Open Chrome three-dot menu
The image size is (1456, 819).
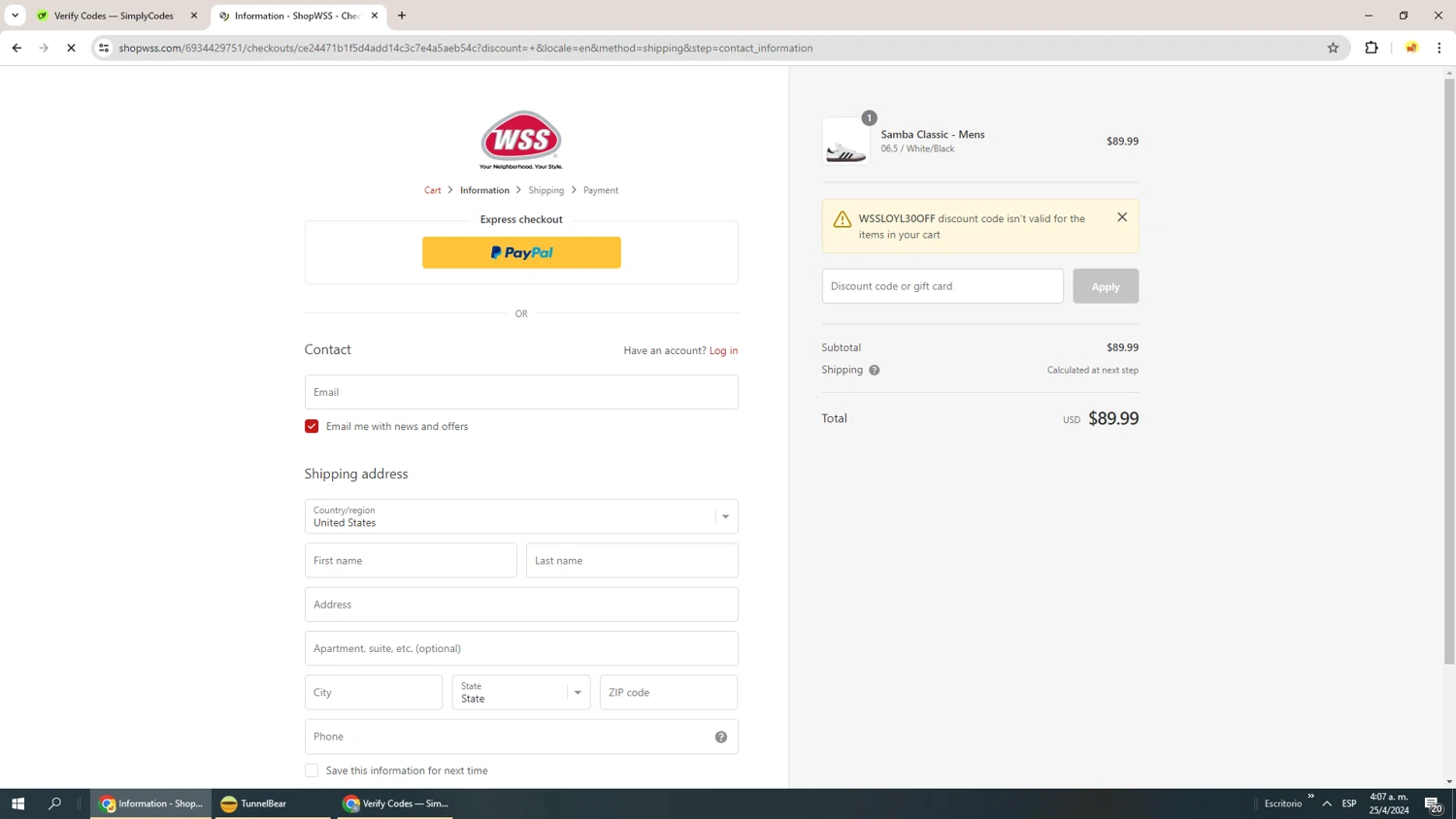point(1439,48)
